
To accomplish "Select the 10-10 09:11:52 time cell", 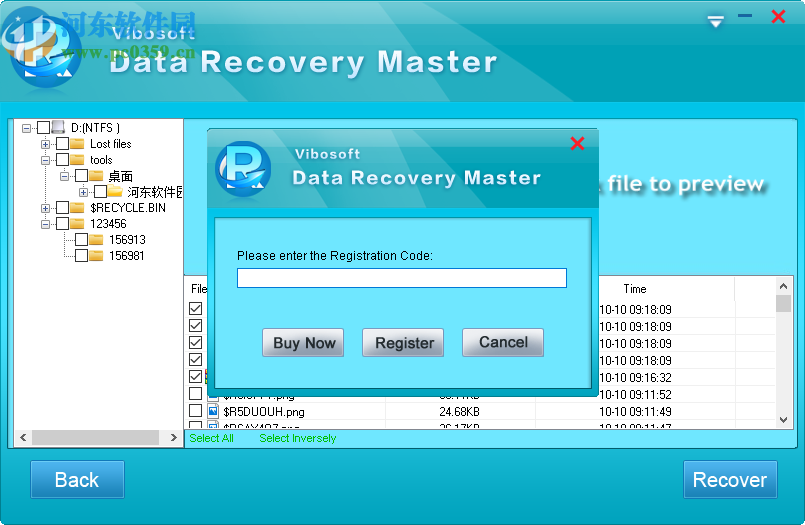I will tap(635, 394).
